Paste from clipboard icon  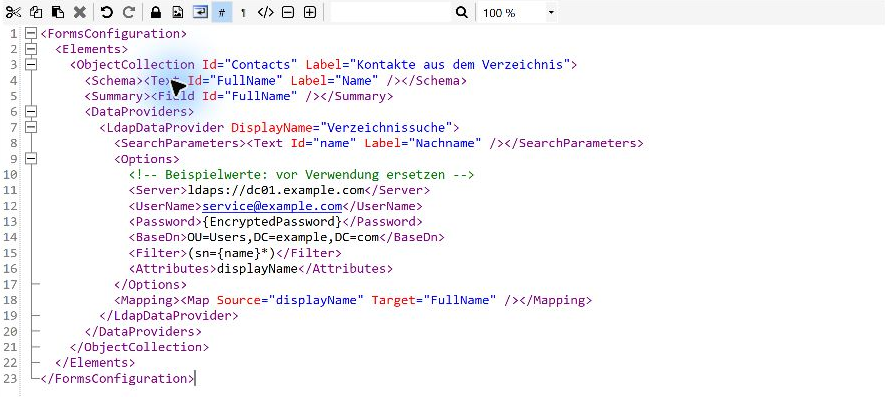(58, 12)
